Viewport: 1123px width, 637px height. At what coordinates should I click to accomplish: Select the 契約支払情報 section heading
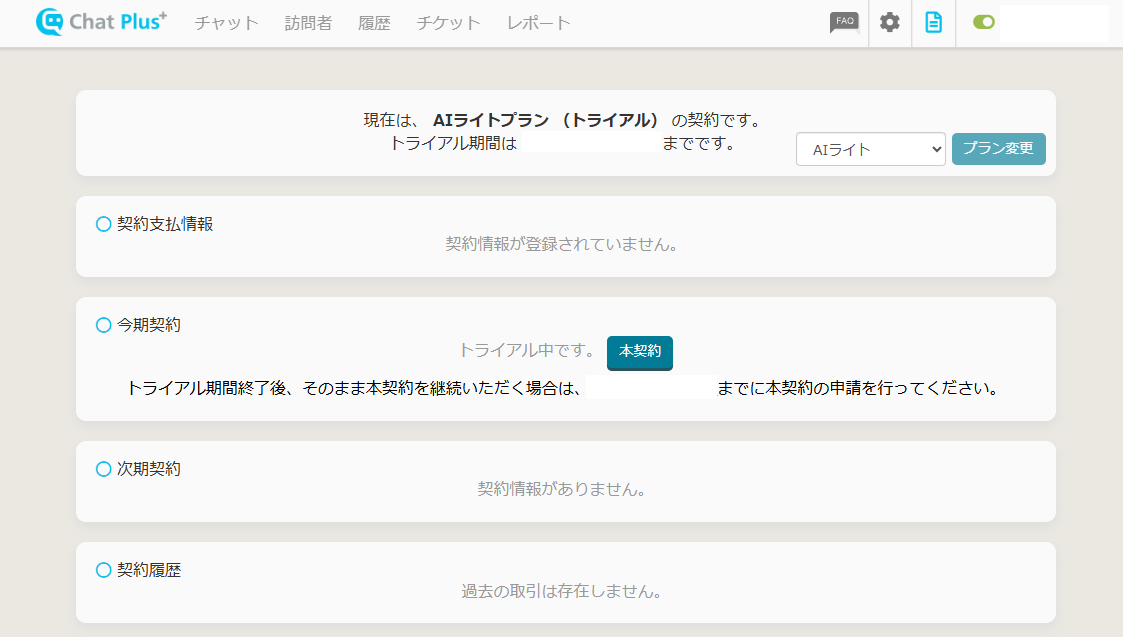coord(165,224)
